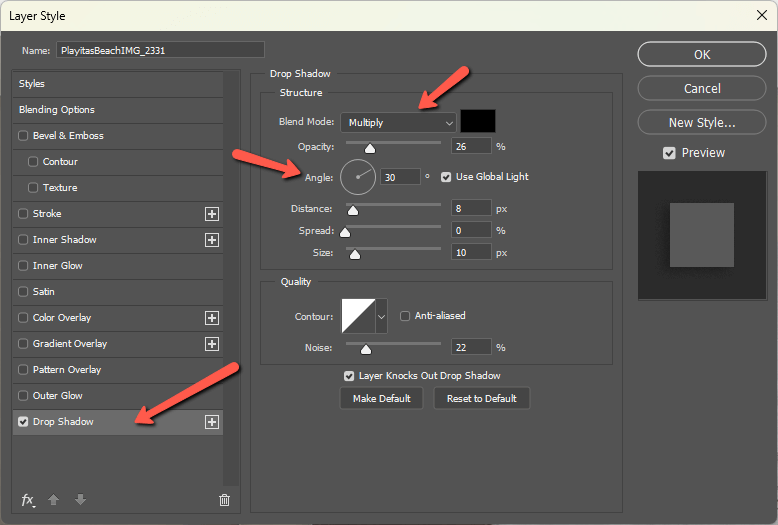Screen dimensions: 778x525
Task: Click Reset to Default button
Action: pos(481,398)
